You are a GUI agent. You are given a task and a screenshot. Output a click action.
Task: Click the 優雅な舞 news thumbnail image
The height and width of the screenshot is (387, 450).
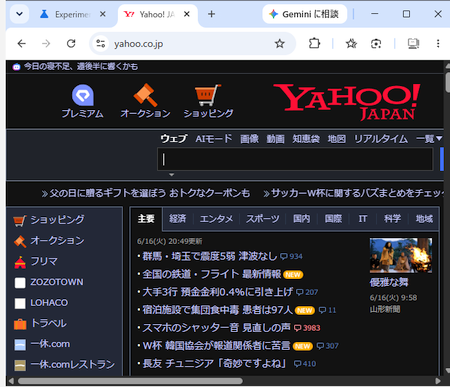pyautogui.click(x=401, y=255)
